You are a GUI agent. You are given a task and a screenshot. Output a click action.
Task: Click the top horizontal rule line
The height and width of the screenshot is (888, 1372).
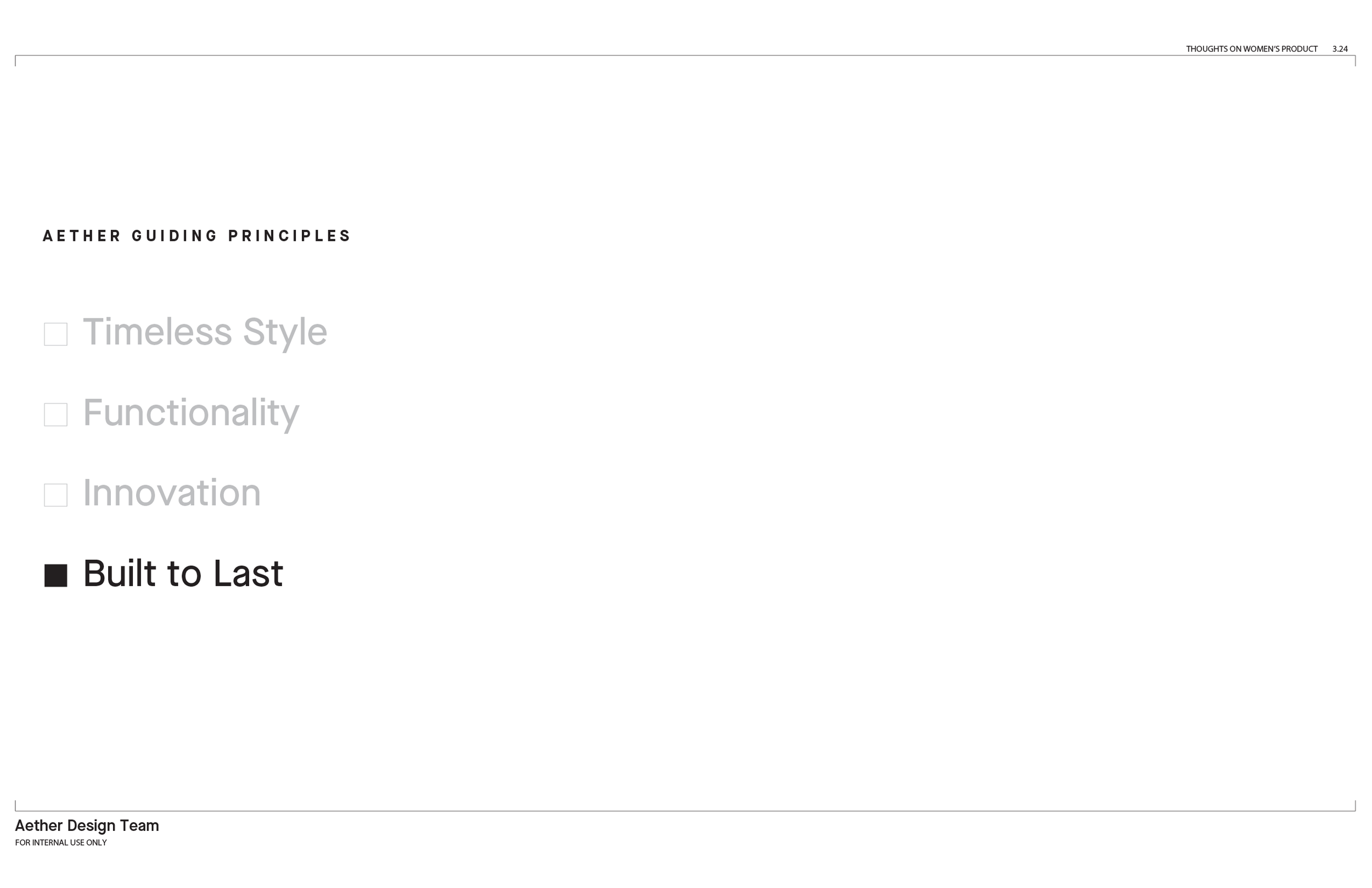pos(685,55)
